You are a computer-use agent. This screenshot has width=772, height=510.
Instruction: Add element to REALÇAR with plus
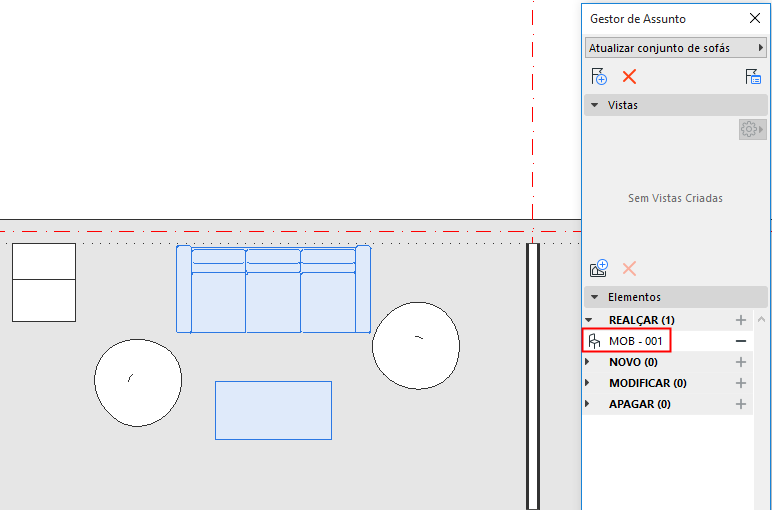pos(740,320)
